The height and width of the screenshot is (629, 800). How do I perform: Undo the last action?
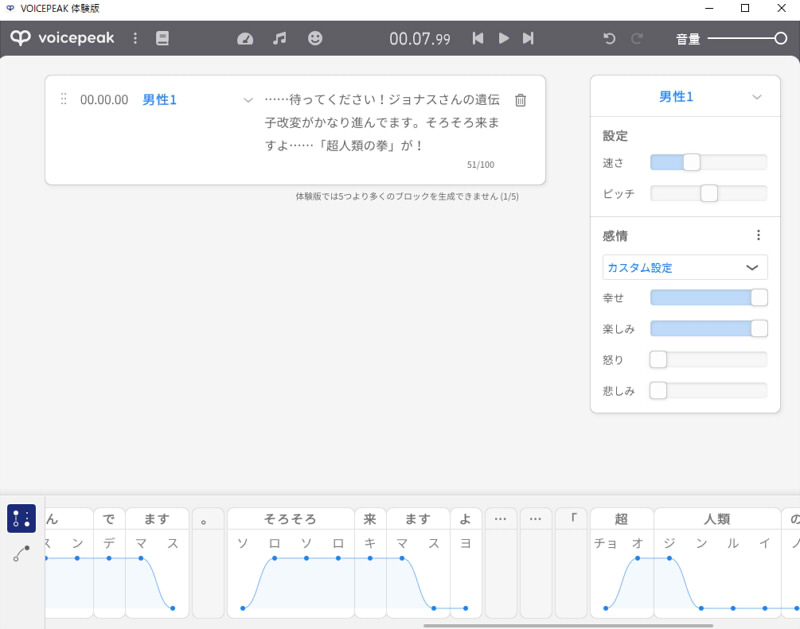click(x=609, y=38)
